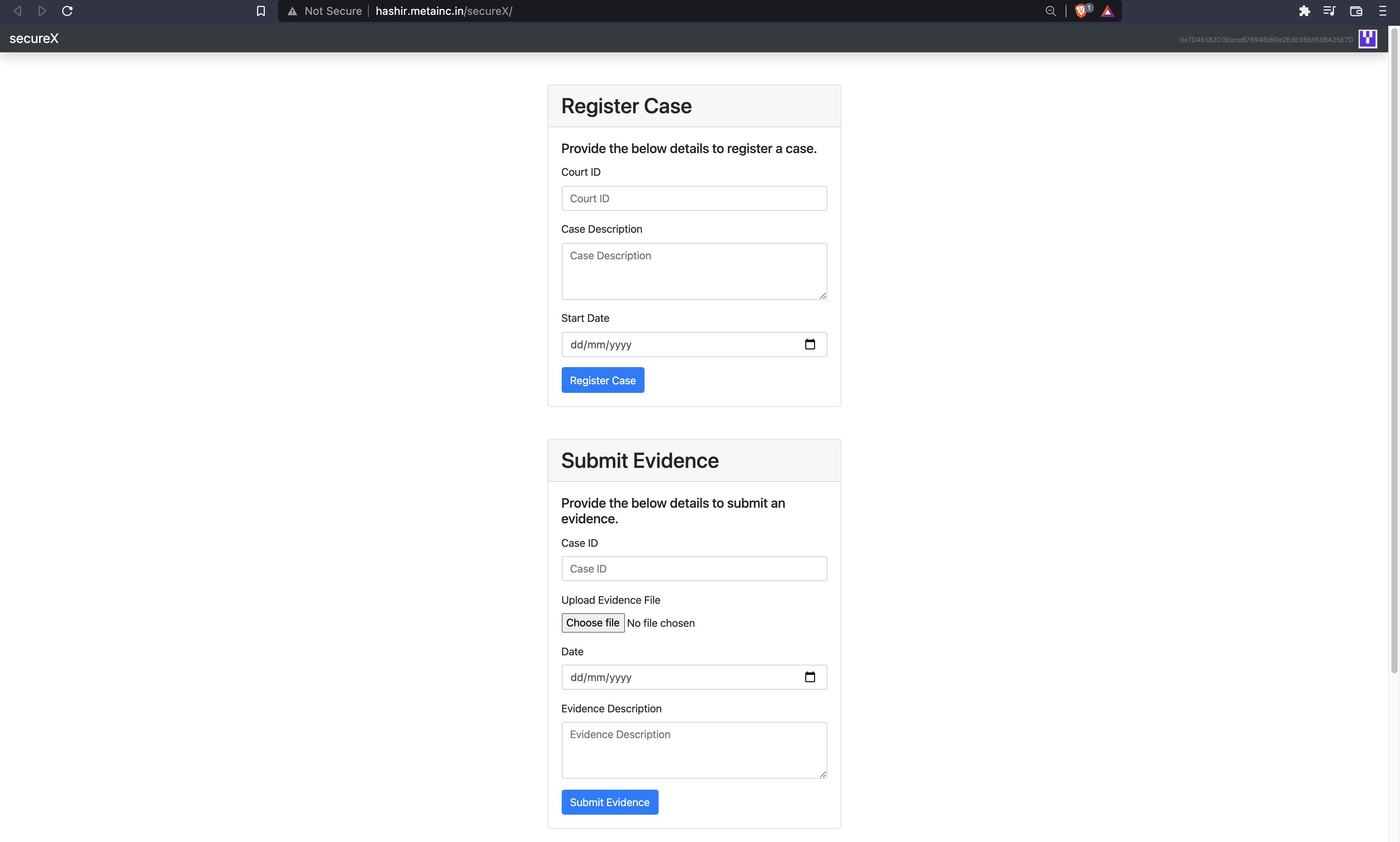Click the bookmark icon in toolbar

click(x=261, y=11)
